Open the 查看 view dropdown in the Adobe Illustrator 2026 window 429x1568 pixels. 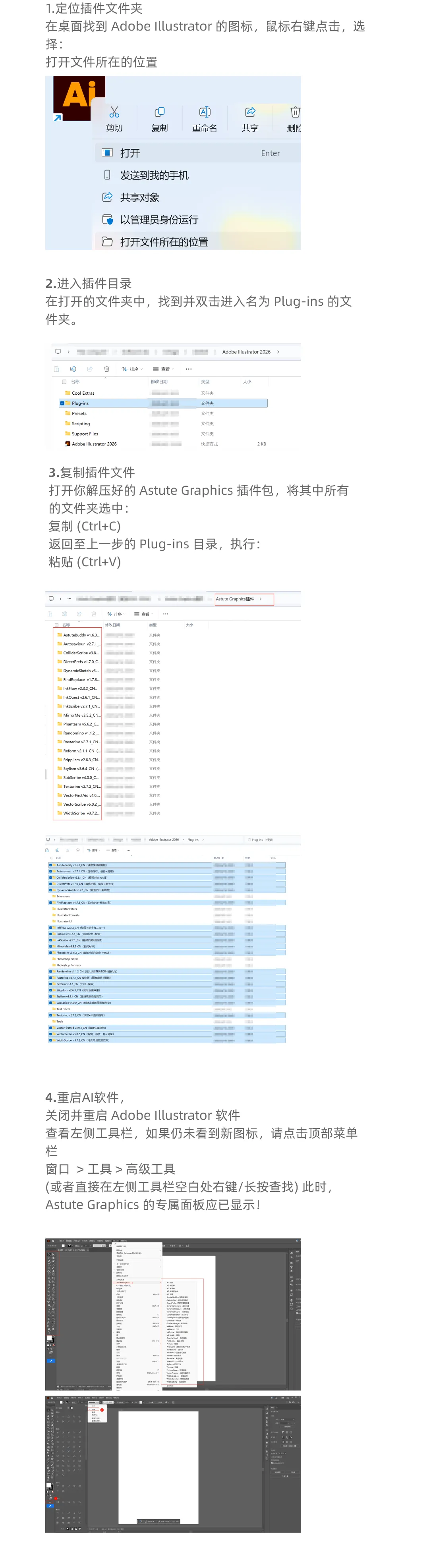[x=163, y=369]
